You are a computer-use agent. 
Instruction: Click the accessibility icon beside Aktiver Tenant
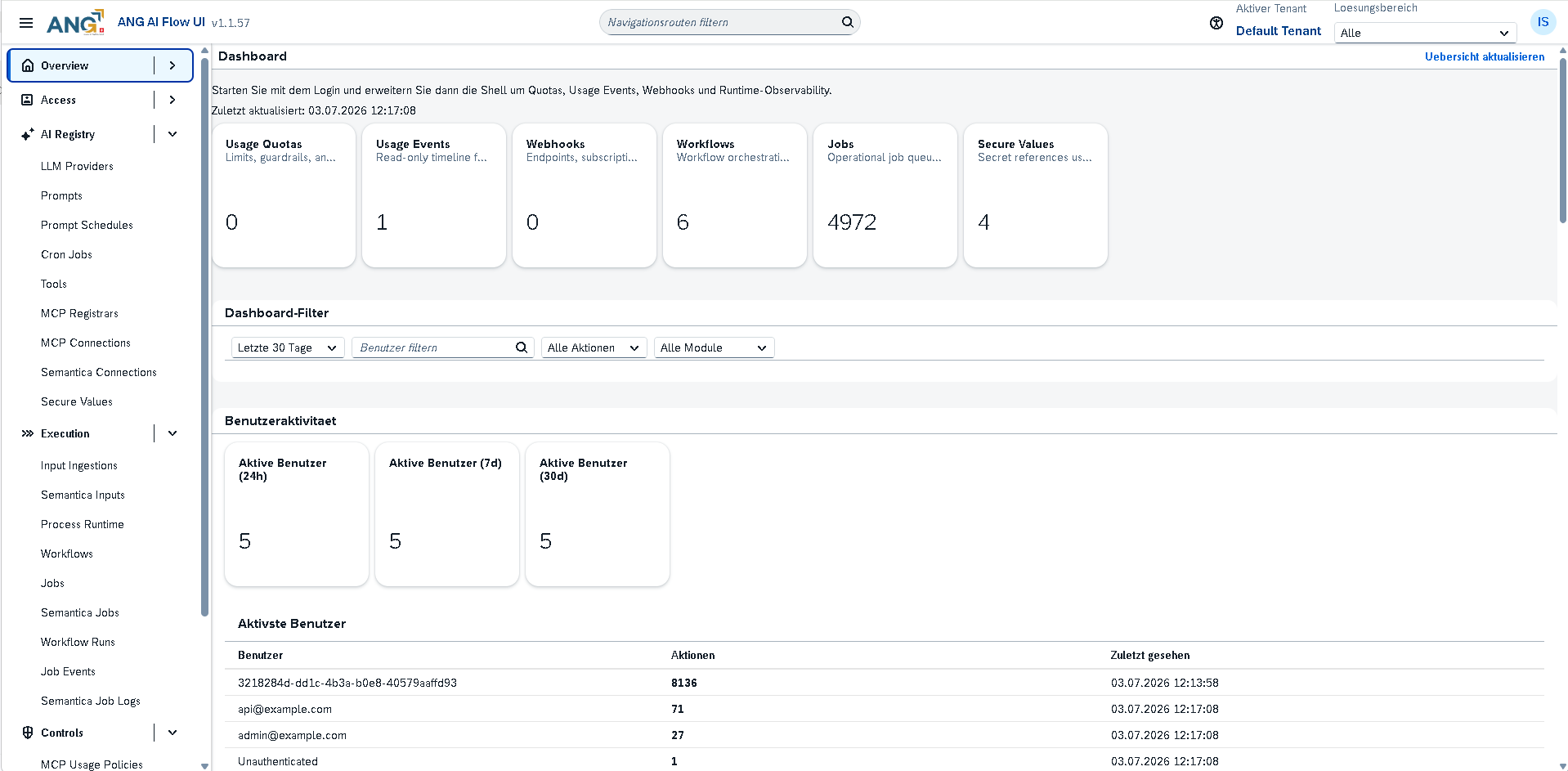click(x=1216, y=23)
